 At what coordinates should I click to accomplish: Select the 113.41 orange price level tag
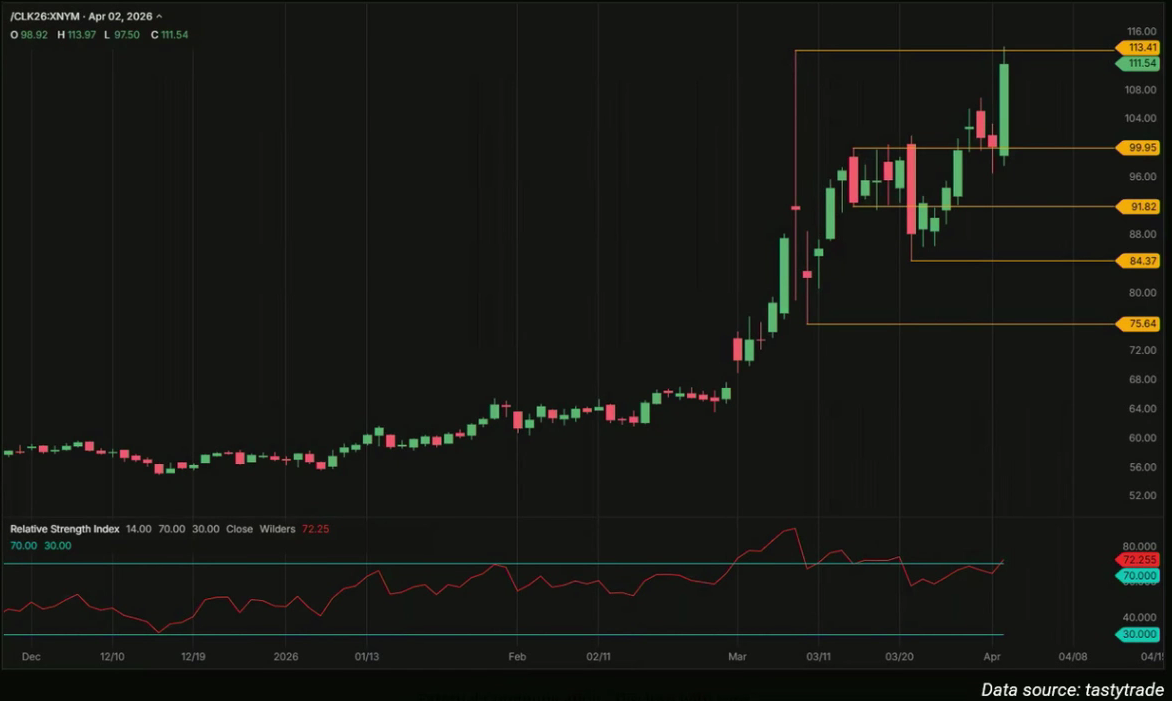[1138, 48]
